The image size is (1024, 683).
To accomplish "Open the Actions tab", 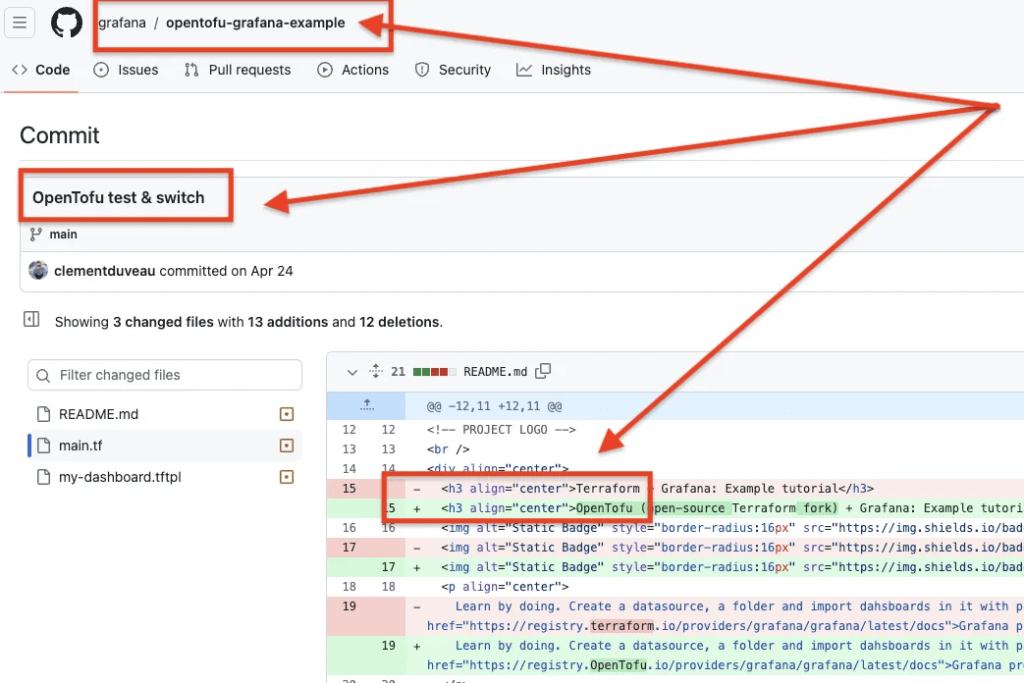I will point(353,70).
